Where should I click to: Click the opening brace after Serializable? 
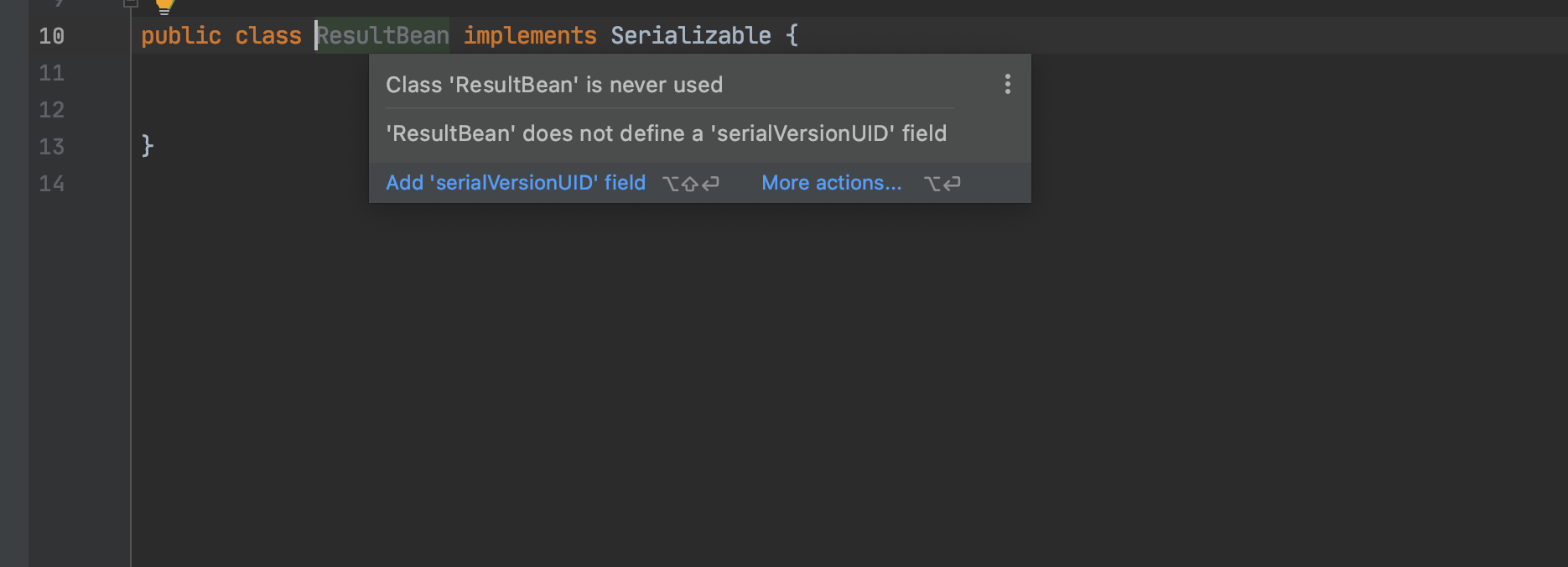[792, 35]
